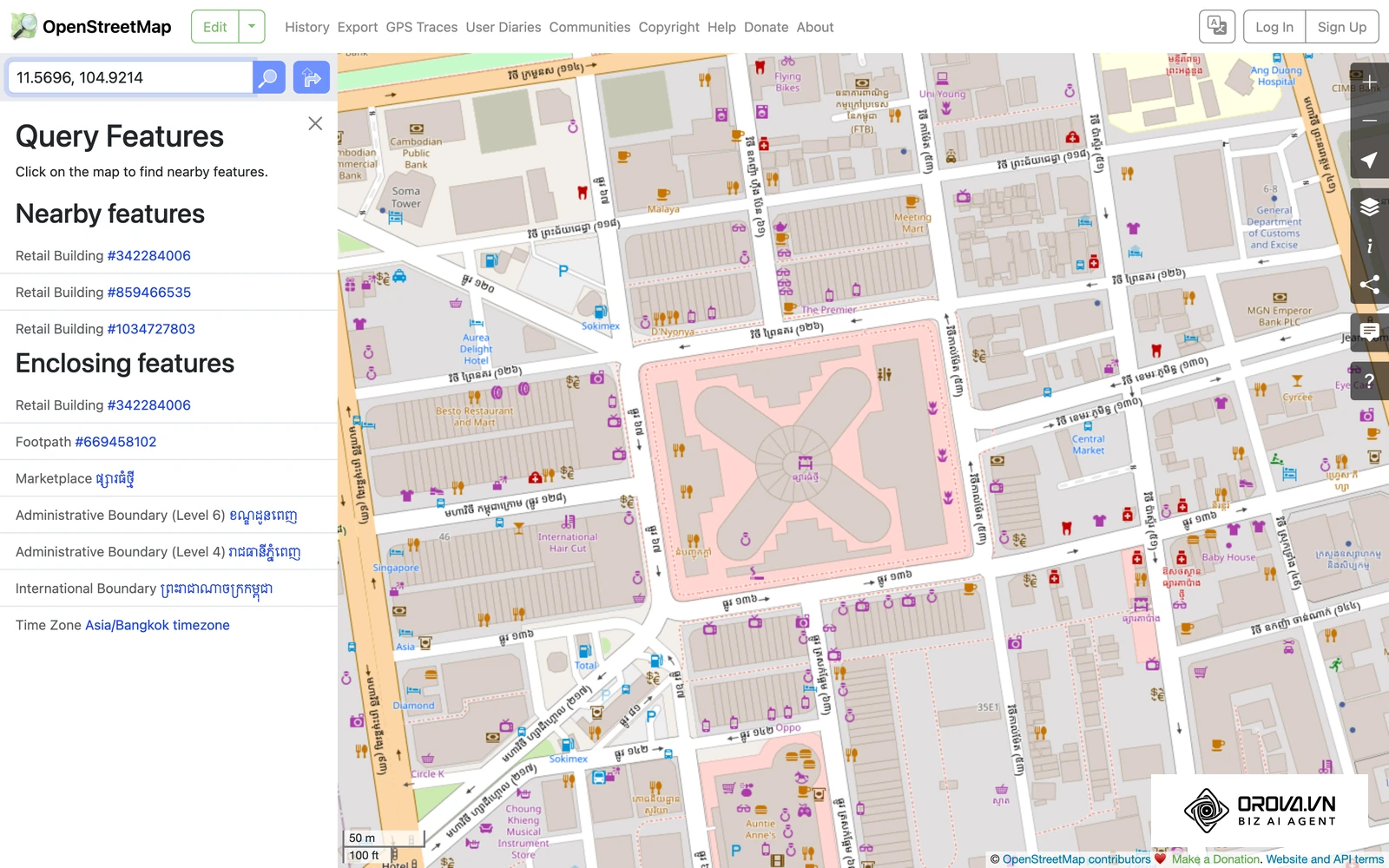Screen dimensions: 1389x868
Task: Open the History menu item
Action: coord(307,27)
